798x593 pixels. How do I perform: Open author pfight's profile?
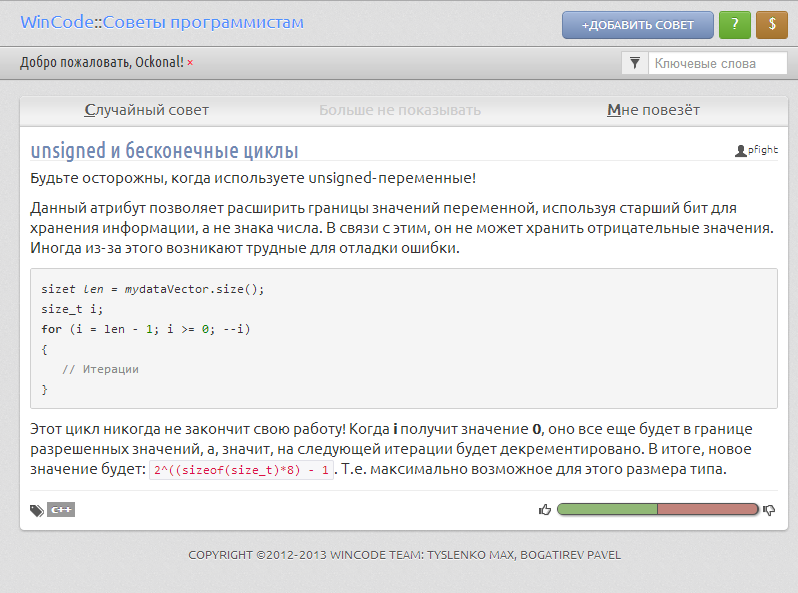[762, 150]
